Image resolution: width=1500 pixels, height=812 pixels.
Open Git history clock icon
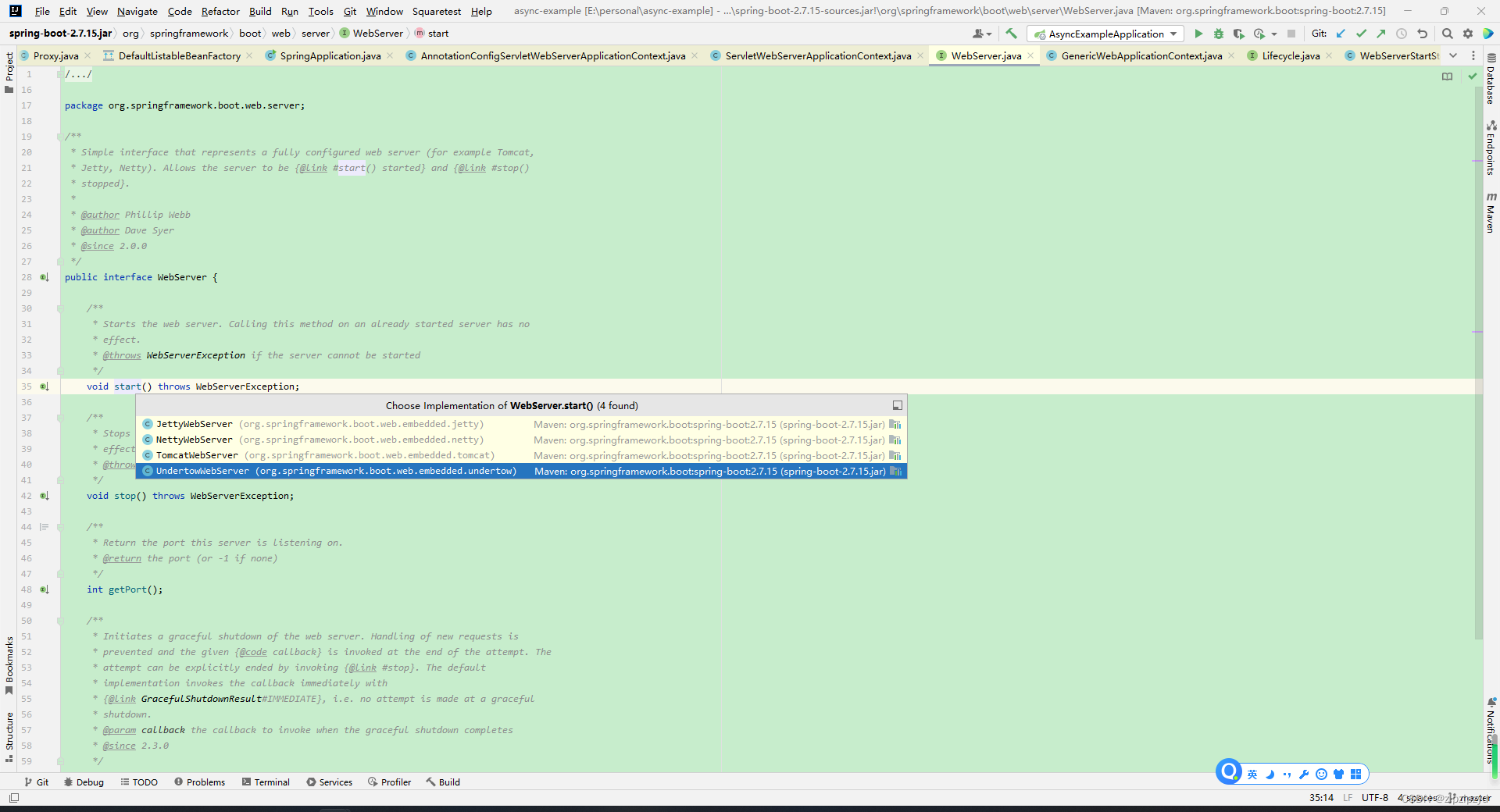[x=1402, y=34]
